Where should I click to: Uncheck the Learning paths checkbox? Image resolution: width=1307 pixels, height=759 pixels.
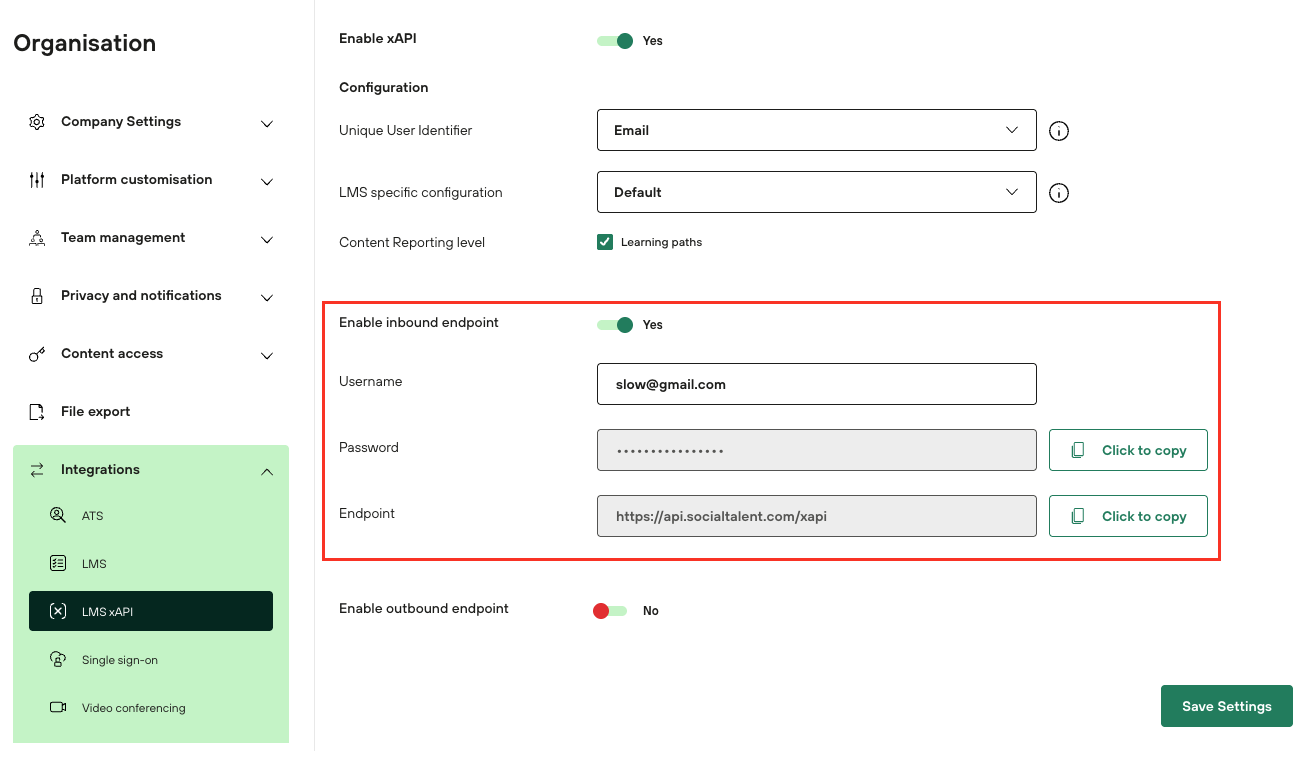(x=605, y=242)
